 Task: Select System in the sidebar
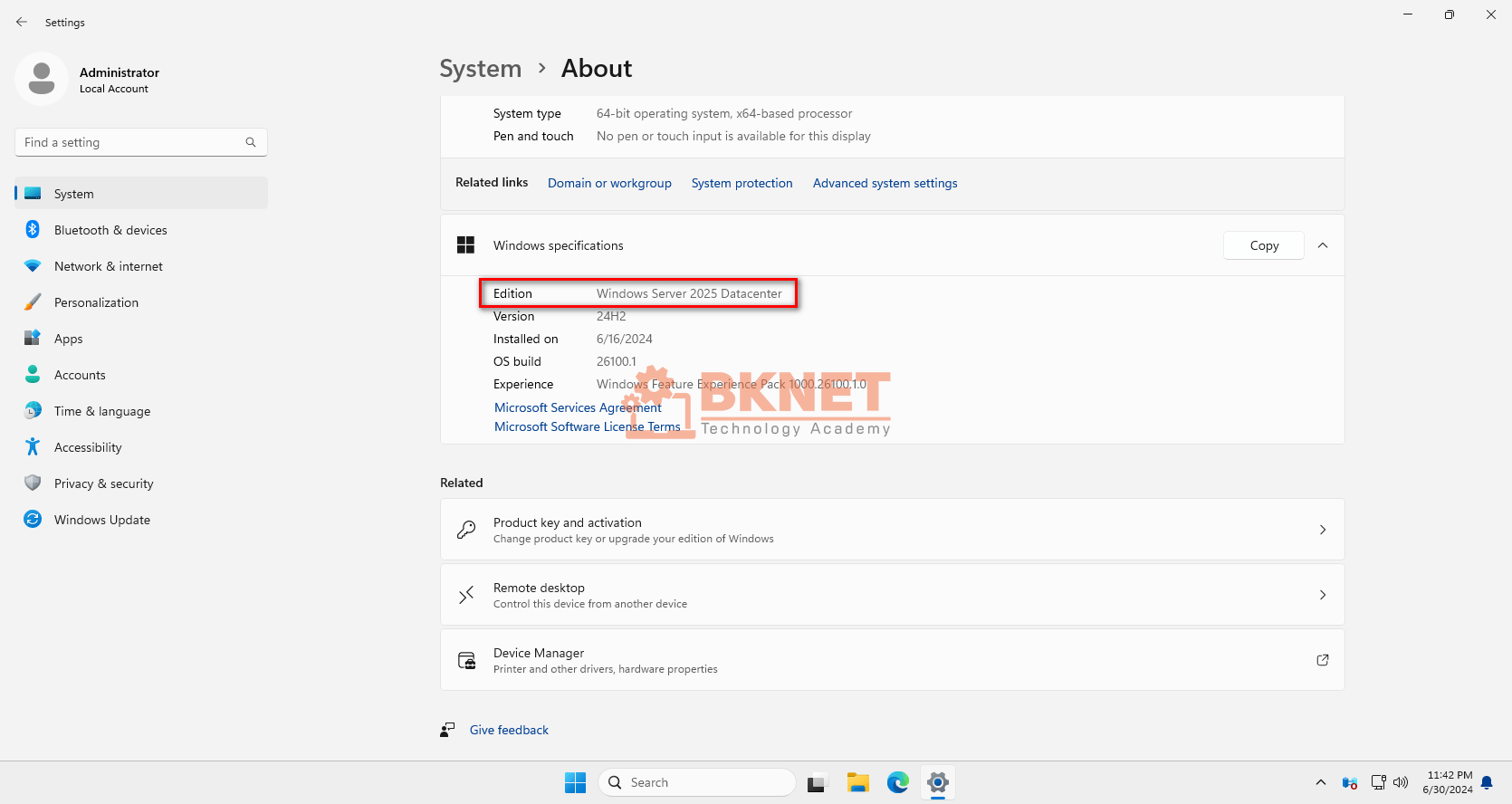(x=141, y=194)
